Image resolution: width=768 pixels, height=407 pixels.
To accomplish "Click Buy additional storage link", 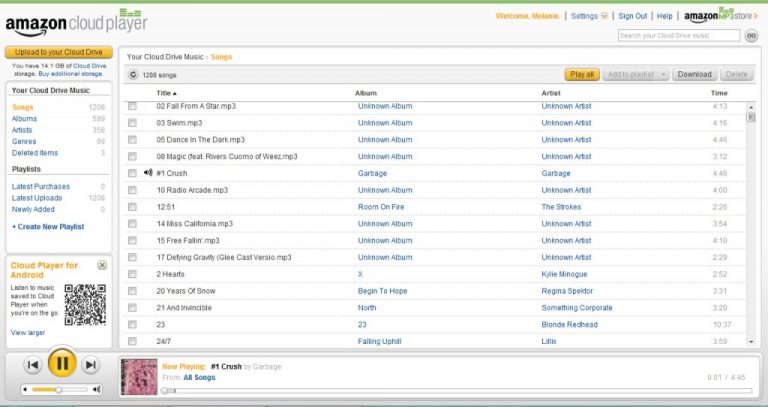I will click(71, 73).
